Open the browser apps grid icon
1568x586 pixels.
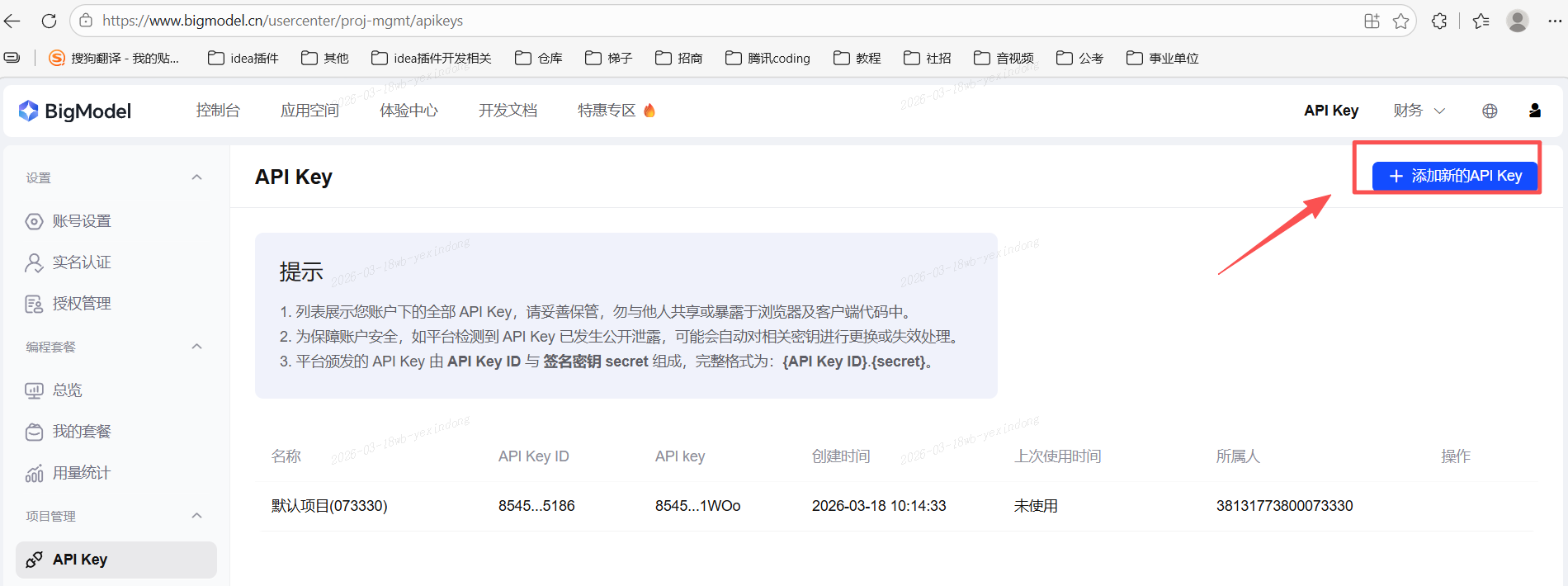click(x=1372, y=21)
